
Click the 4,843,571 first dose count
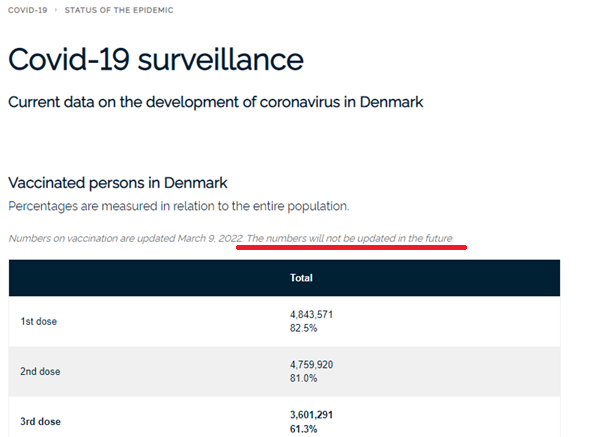[311, 314]
